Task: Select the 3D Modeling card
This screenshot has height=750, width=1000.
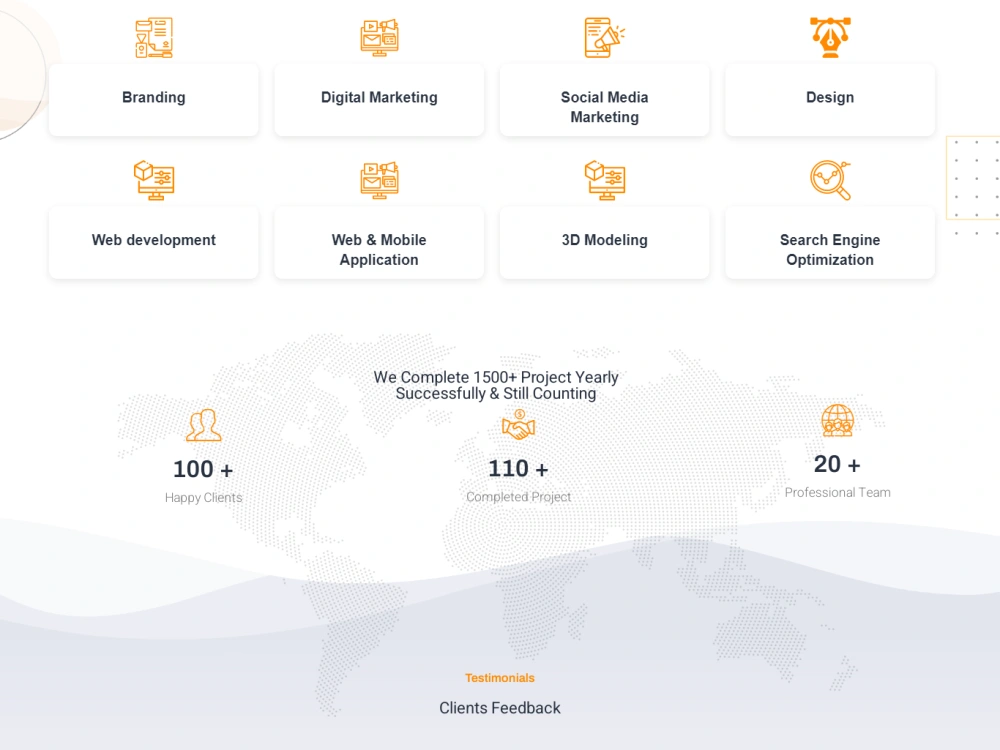Action: (605, 242)
